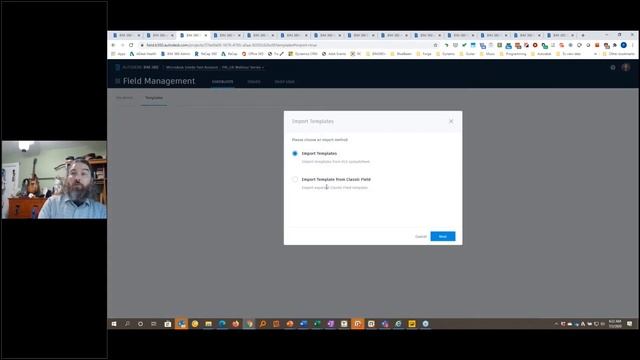
Task: Open the Guitar bookmarks folder
Action: [x=467, y=54]
